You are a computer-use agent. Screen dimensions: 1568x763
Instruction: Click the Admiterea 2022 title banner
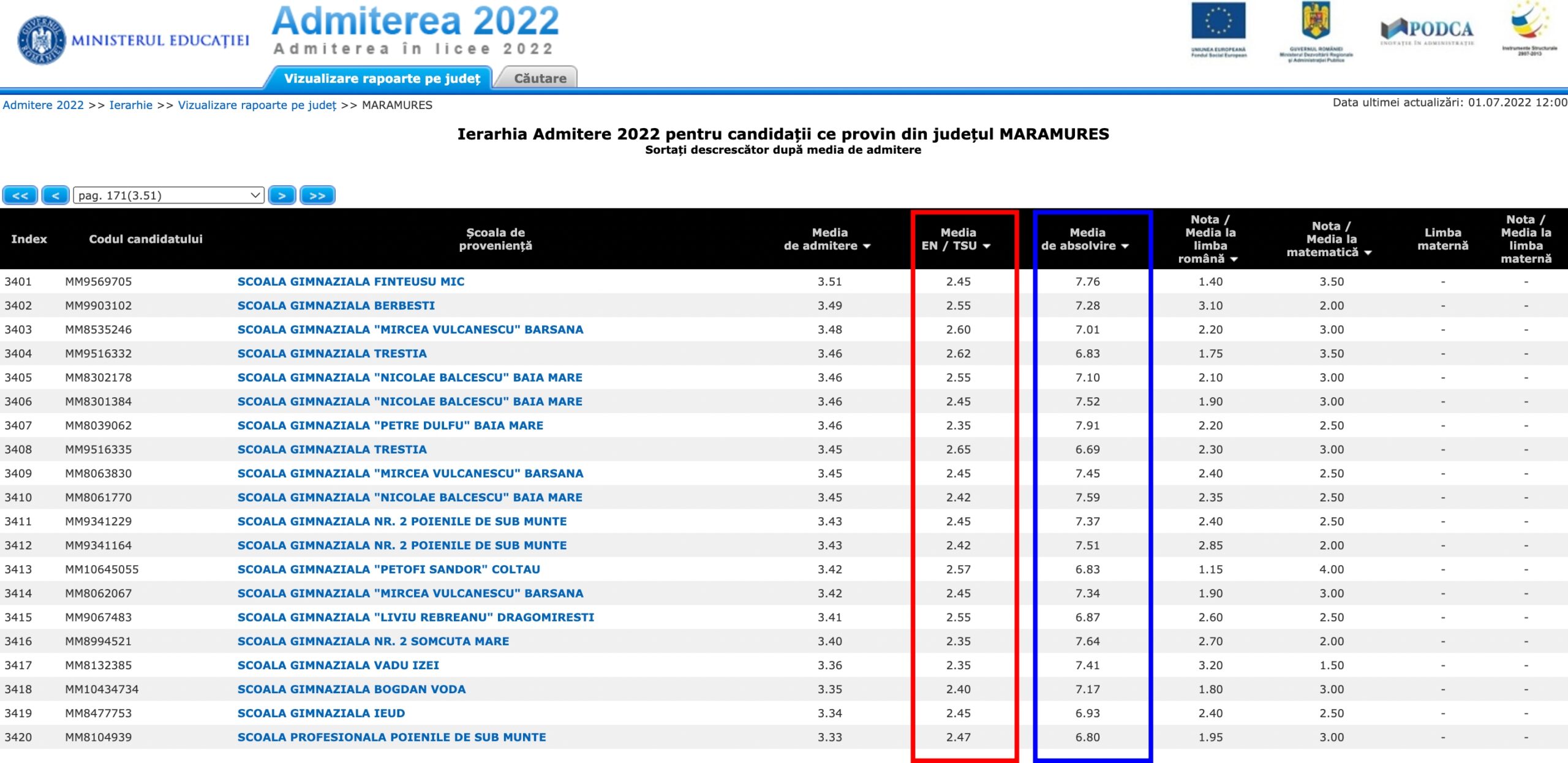pos(415,29)
